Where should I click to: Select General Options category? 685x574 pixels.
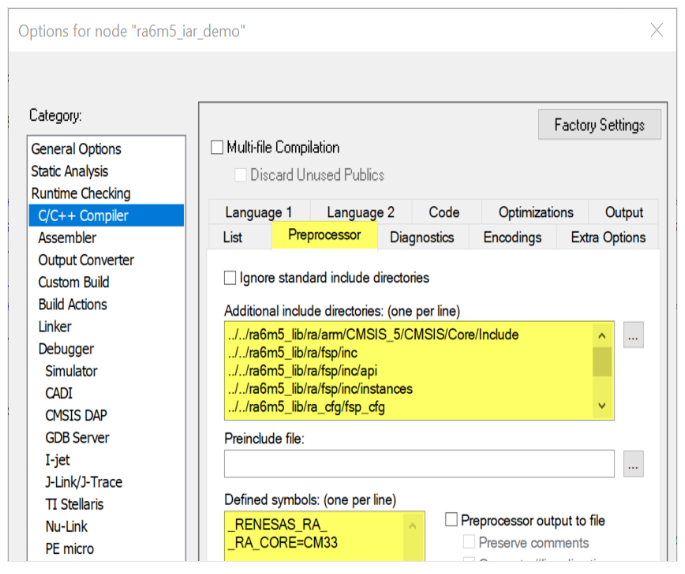76,149
